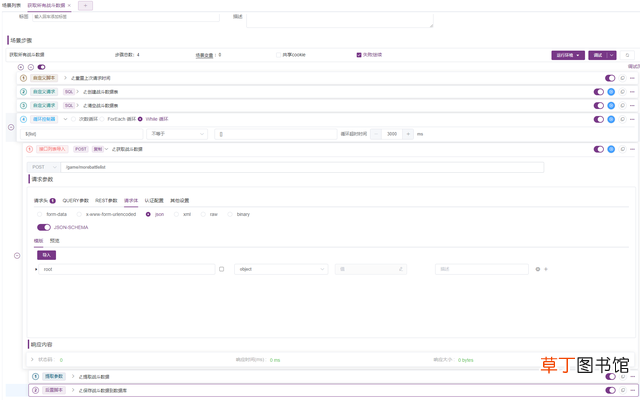Click blue environment icon on POST request row
640x400 pixels.
pyautogui.click(x=611, y=149)
